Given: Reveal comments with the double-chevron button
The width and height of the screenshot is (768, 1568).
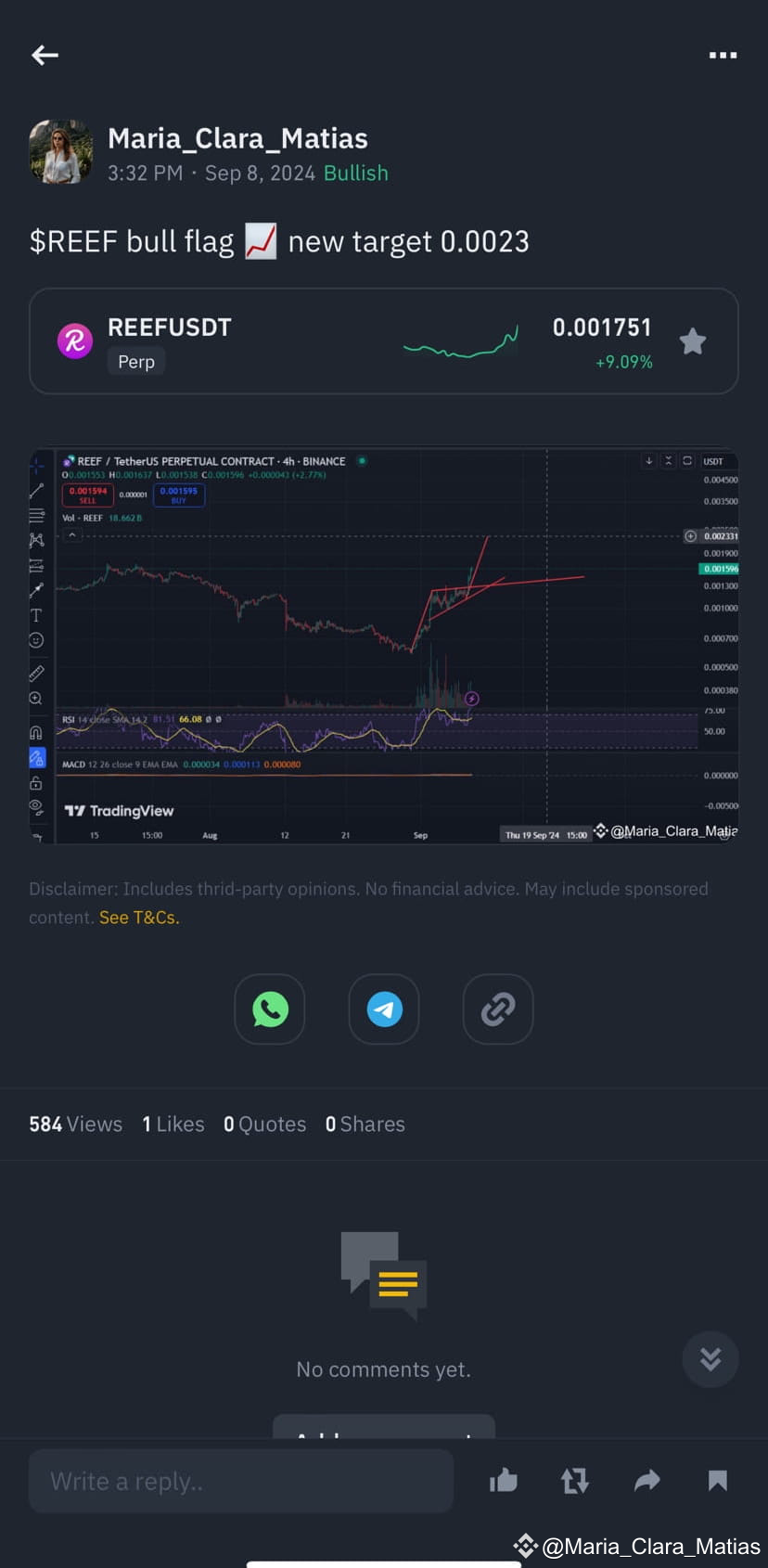Looking at the screenshot, I should (710, 1359).
